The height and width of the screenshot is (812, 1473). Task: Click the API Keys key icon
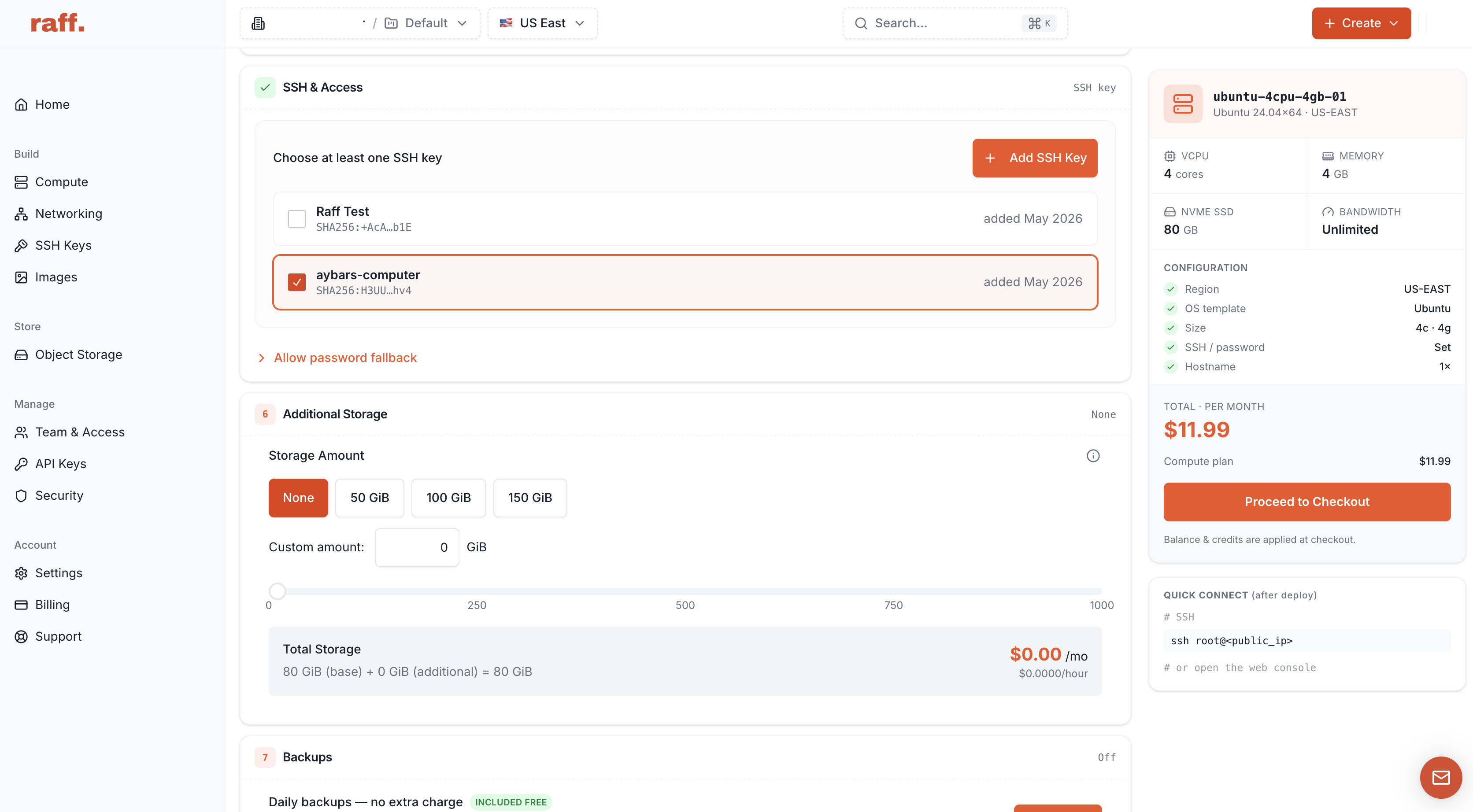(21, 464)
